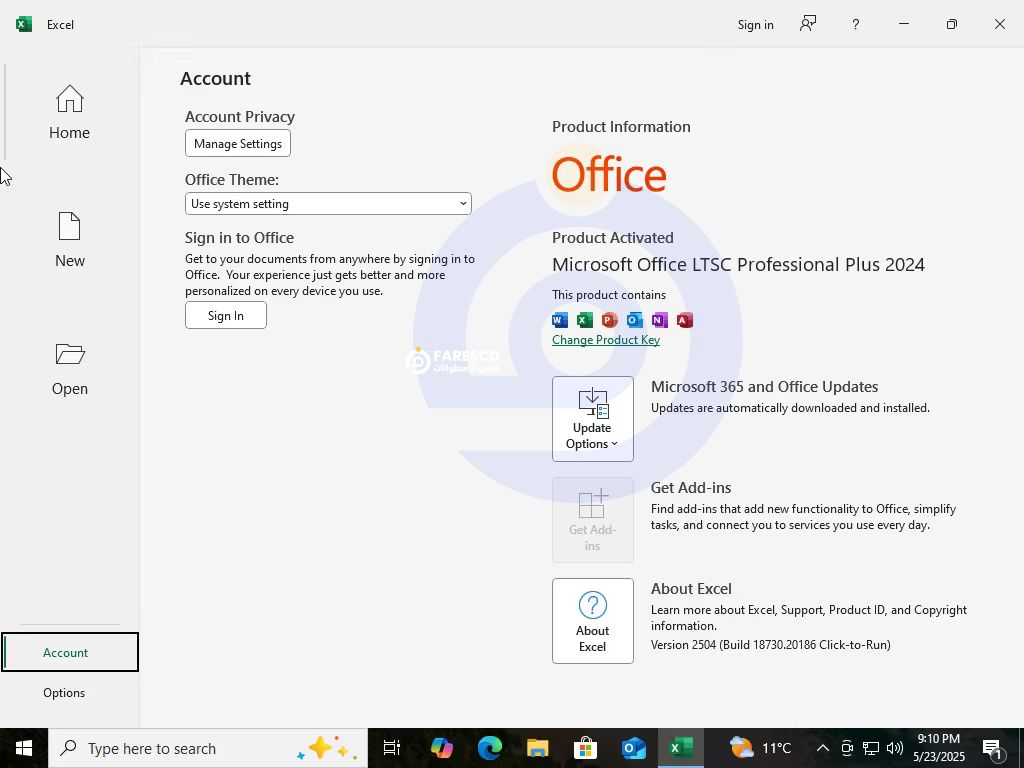Launch Copilot from the taskbar
1024x768 pixels.
[x=441, y=748]
